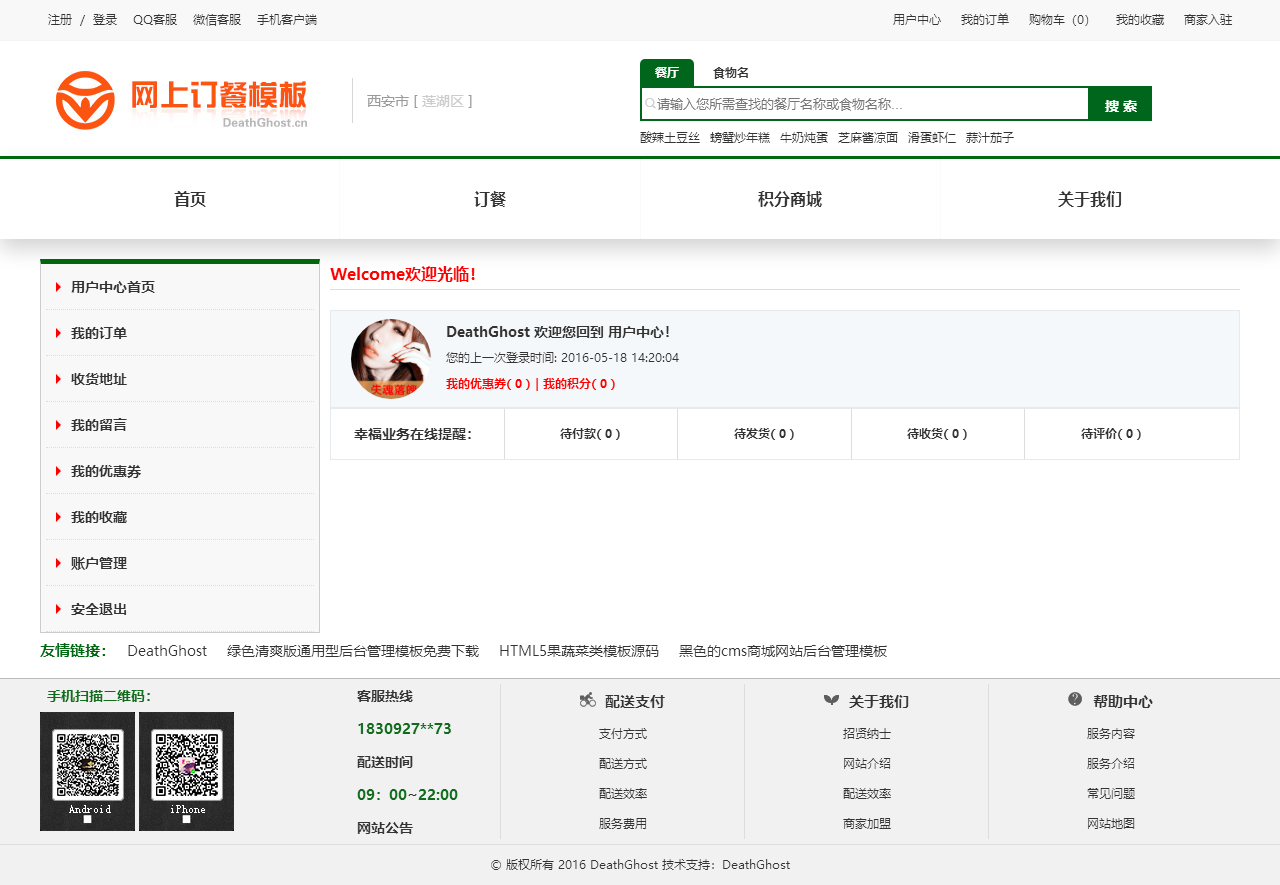Image resolution: width=1280 pixels, height=885 pixels.
Task: Click the leaf icon beside 关于我们
Action: pyautogui.click(x=831, y=700)
